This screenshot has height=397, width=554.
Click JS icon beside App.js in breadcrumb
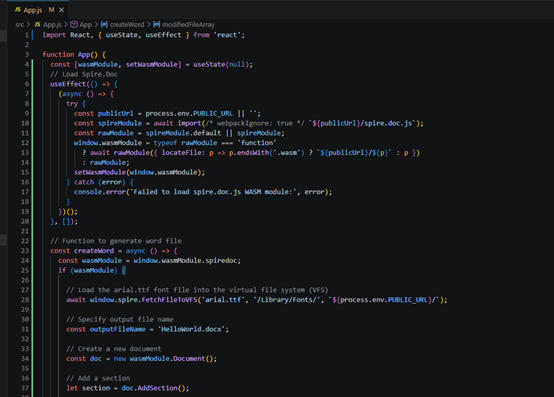coord(37,25)
